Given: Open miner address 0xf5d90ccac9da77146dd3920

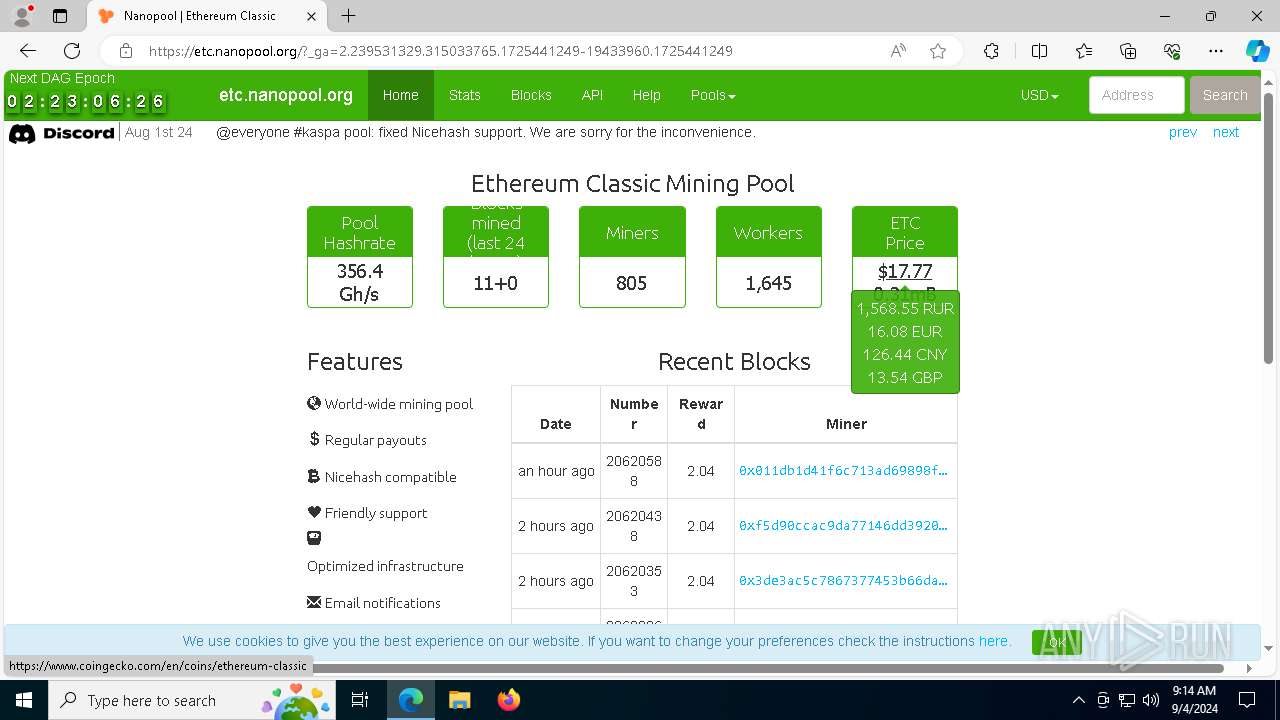Looking at the screenshot, I should [x=843, y=526].
